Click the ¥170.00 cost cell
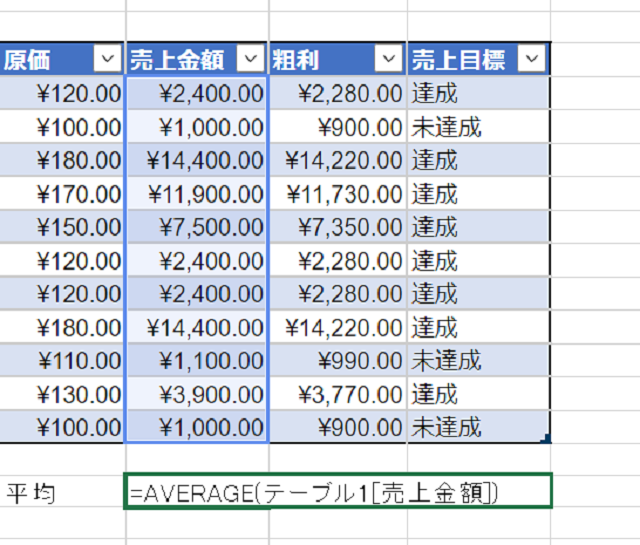 click(x=62, y=194)
